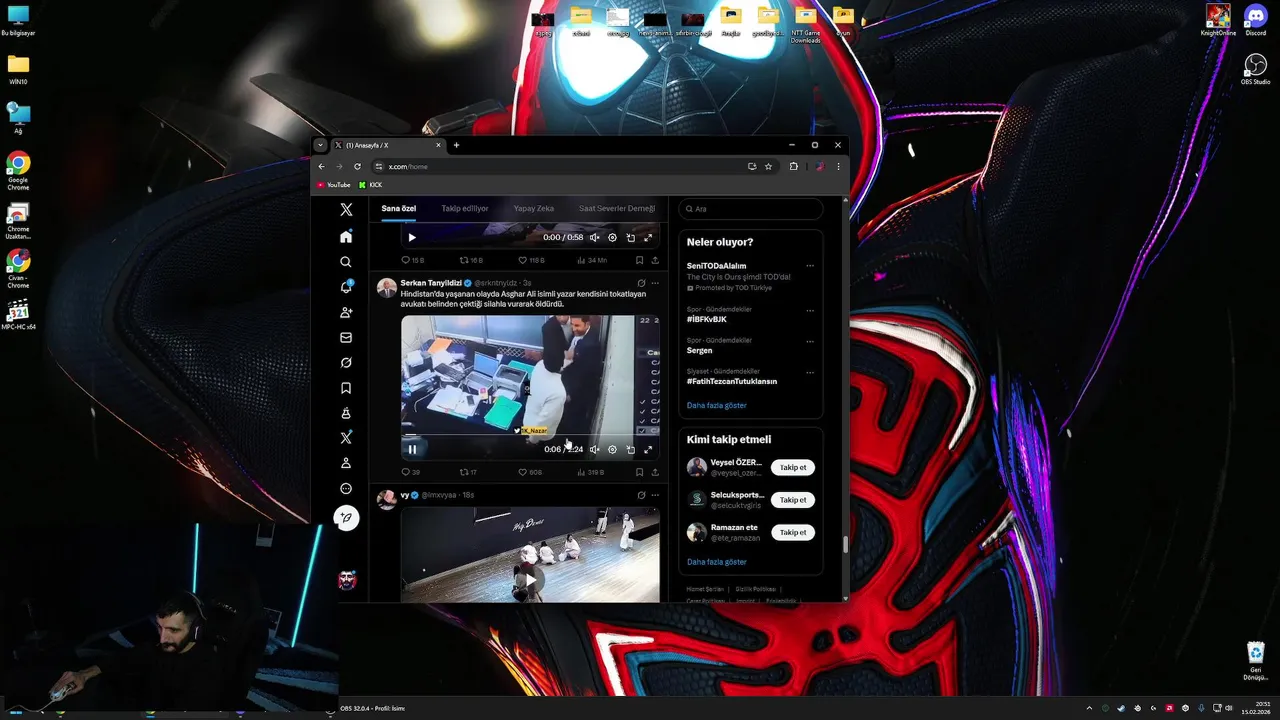Image resolution: width=1280 pixels, height=720 pixels.
Task: Click the X logo at sidebar top
Action: (346, 210)
